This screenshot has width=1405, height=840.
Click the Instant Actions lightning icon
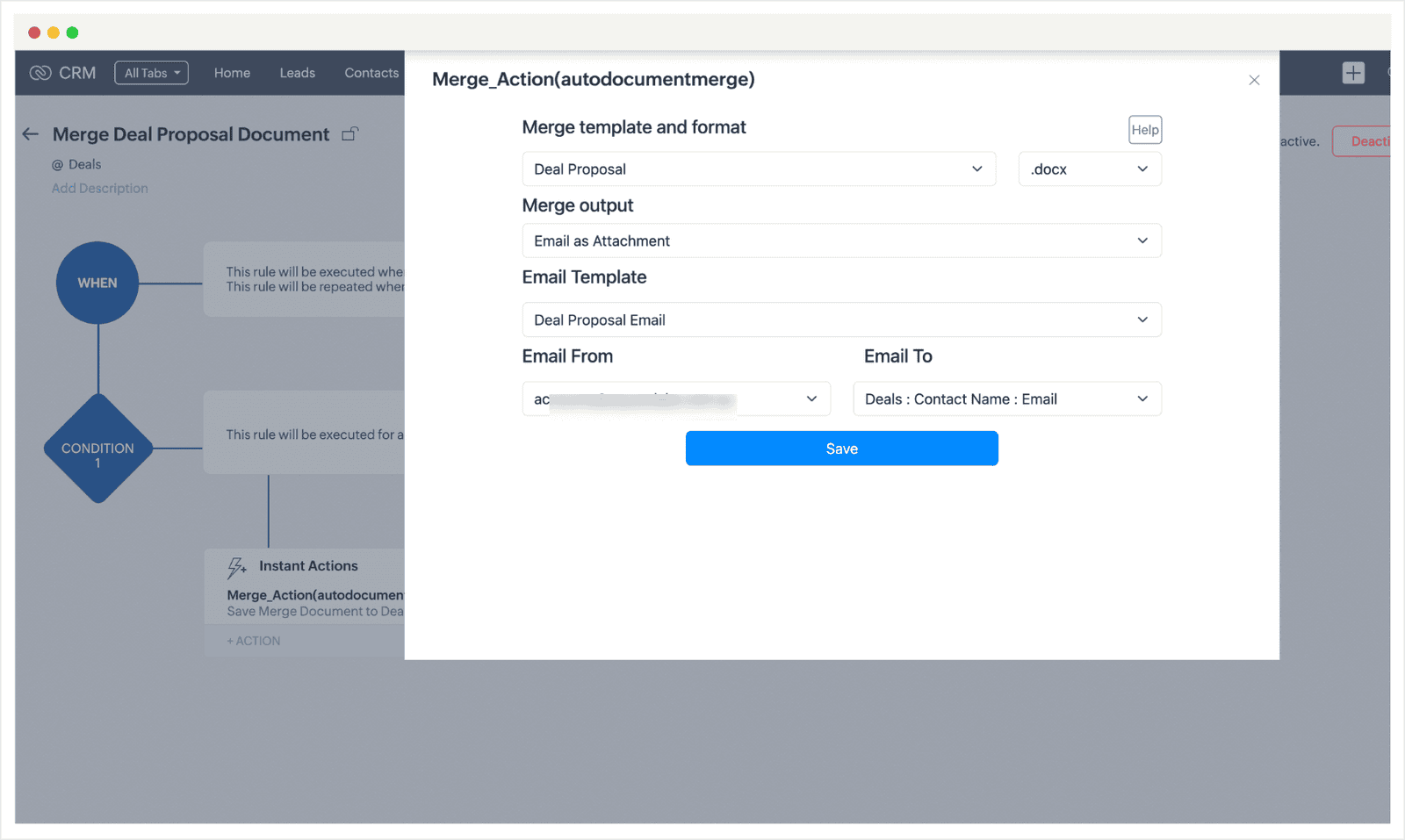click(x=236, y=568)
